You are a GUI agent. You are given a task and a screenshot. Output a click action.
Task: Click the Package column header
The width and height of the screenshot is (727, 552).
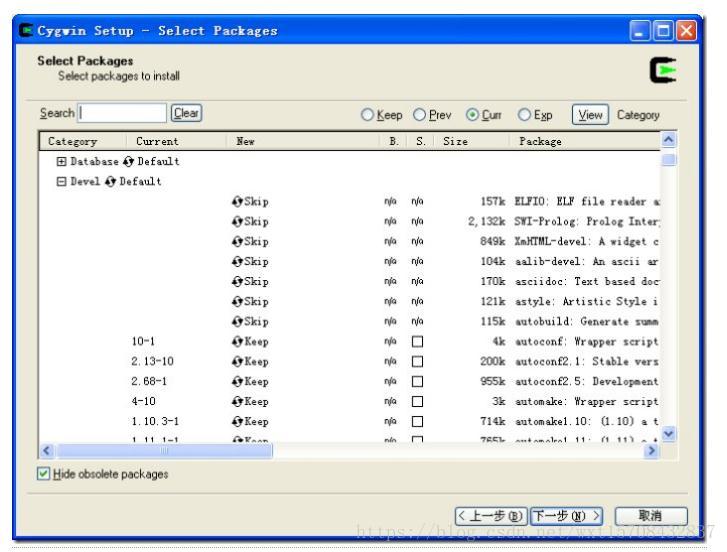[585, 141]
